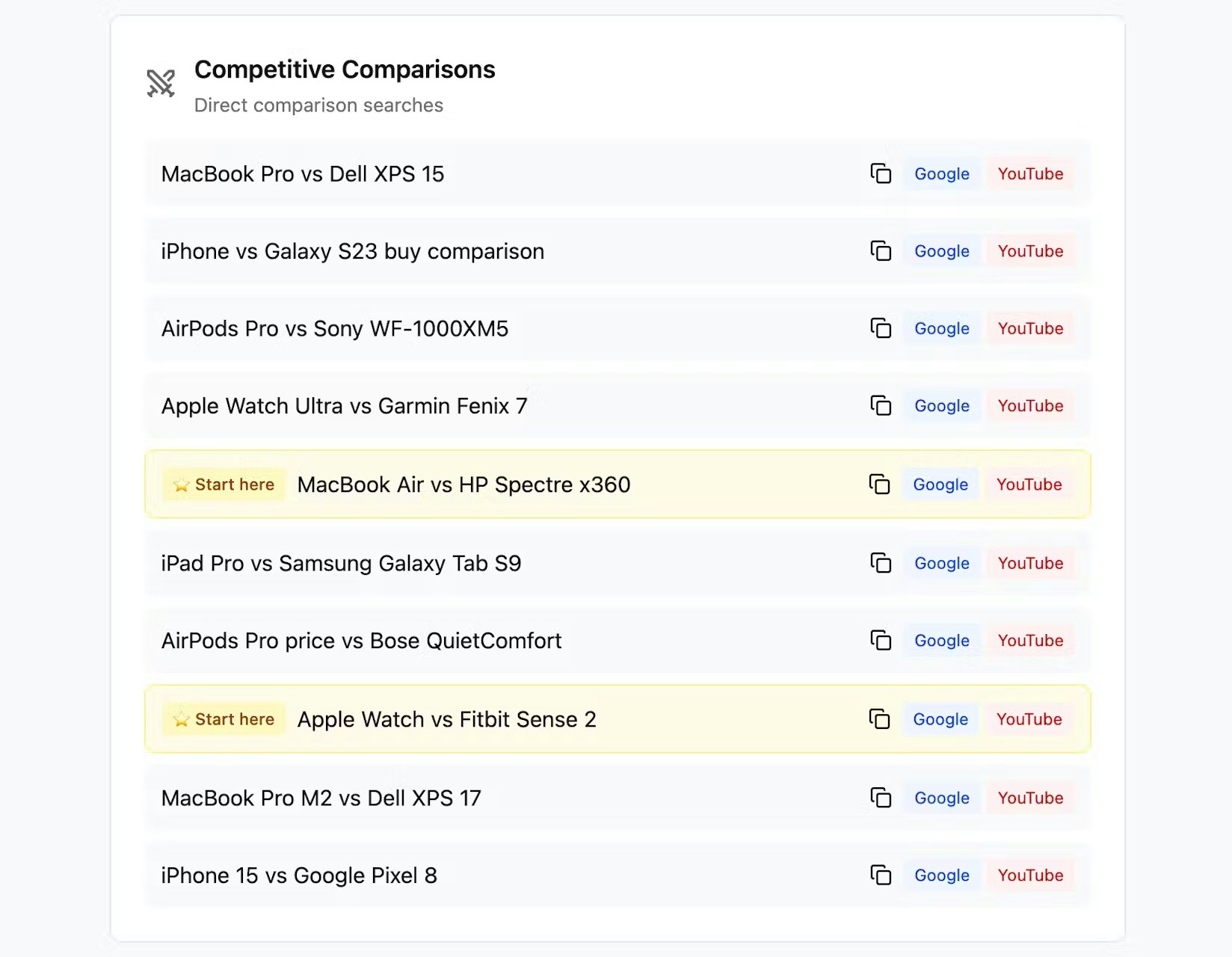Click the Start here badge on MacBook Air row
The image size is (1232, 957).
[x=224, y=484]
